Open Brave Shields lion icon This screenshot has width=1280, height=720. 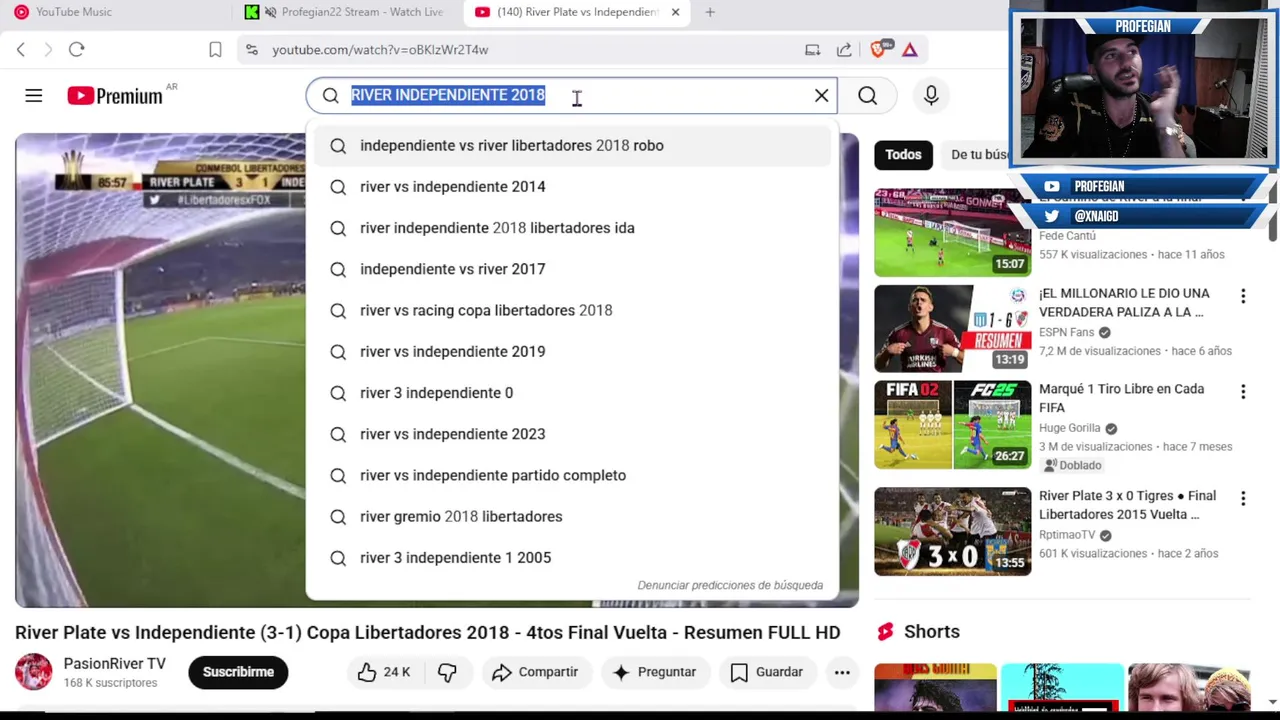tap(879, 50)
